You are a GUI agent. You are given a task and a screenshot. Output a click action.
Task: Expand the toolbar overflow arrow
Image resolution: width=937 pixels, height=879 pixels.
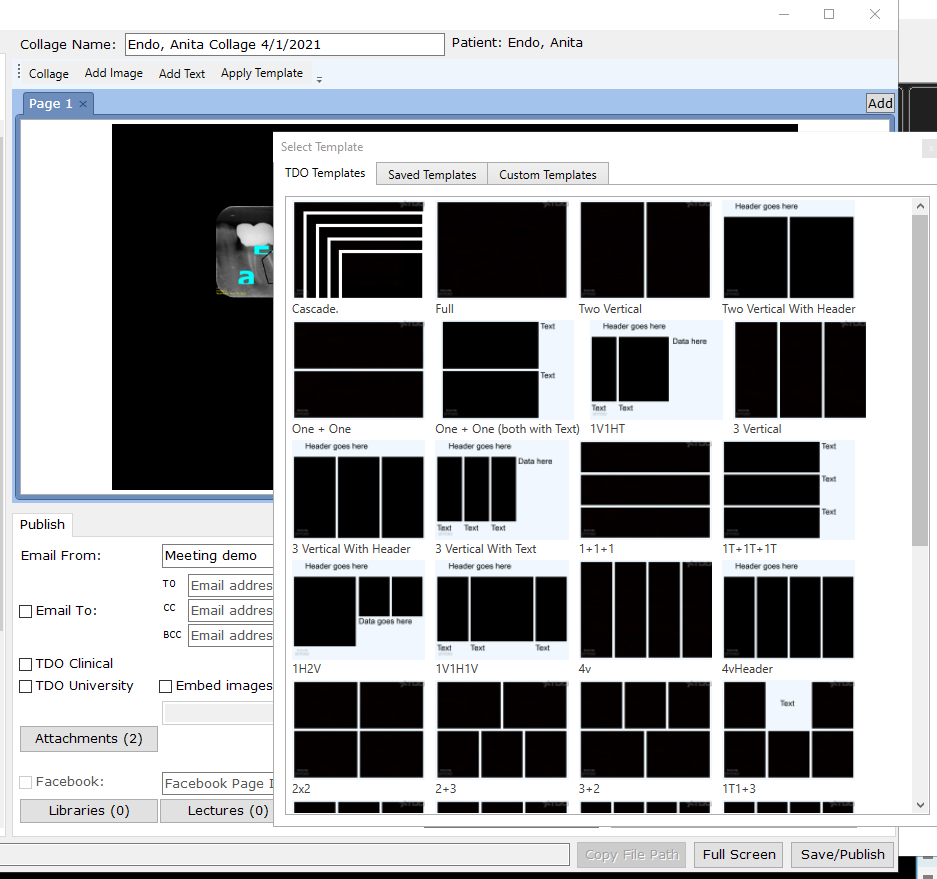319,79
